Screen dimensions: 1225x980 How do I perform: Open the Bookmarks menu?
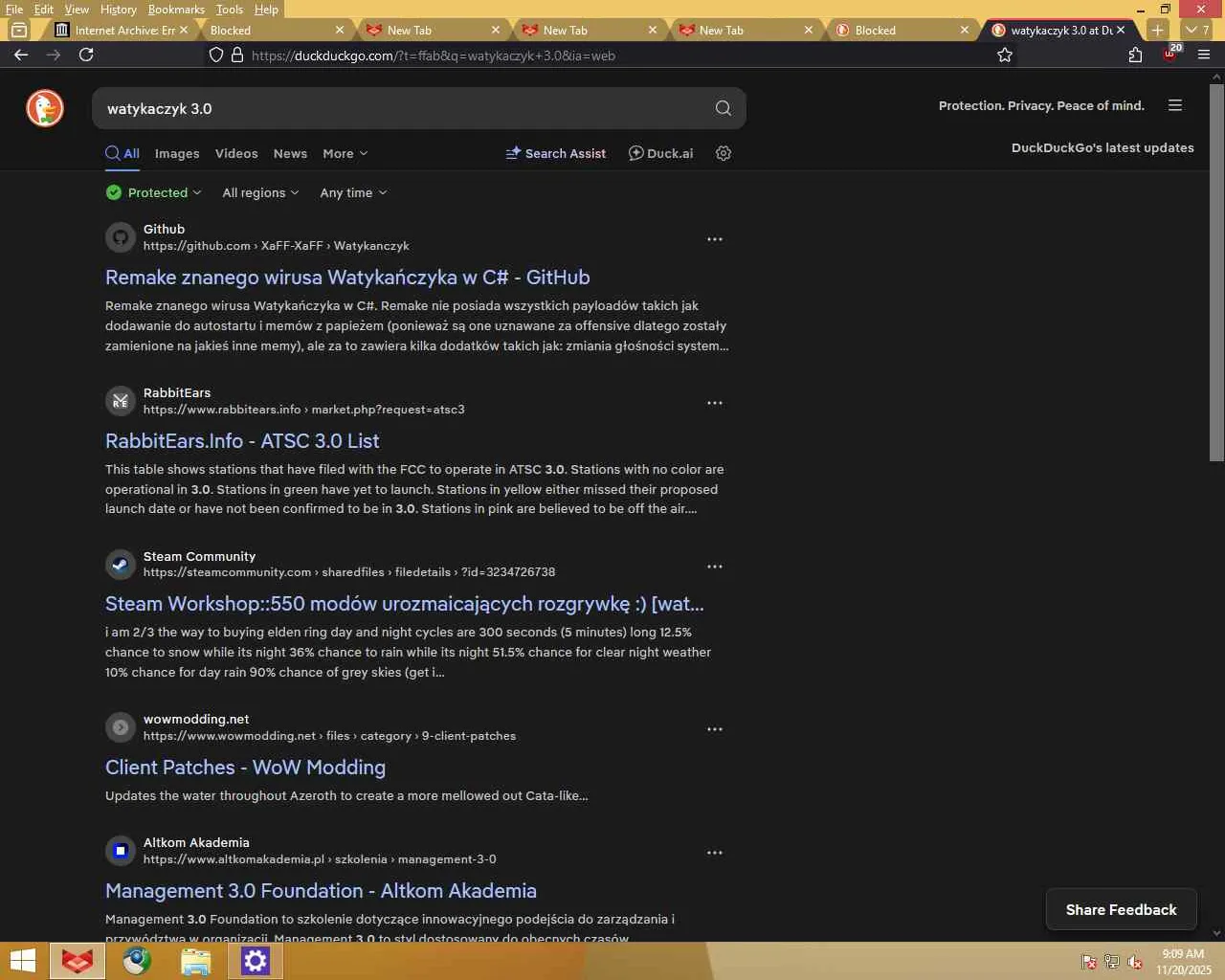(x=176, y=9)
